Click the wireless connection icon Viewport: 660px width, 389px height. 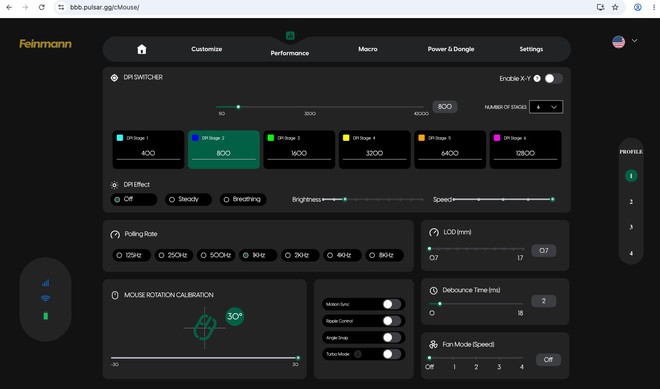[45, 298]
